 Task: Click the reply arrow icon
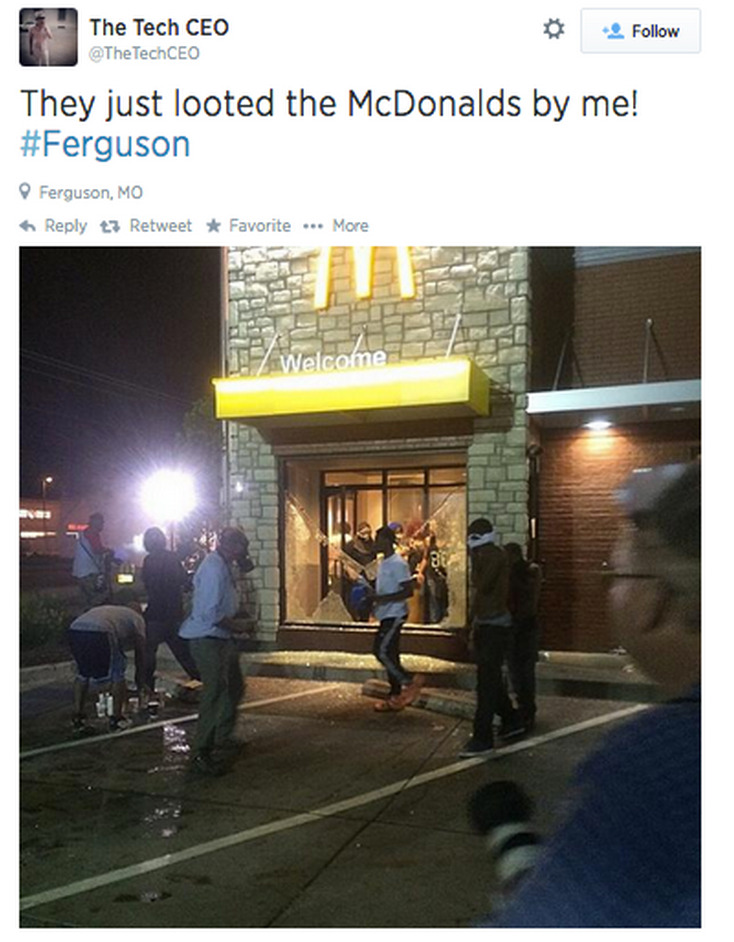(28, 226)
